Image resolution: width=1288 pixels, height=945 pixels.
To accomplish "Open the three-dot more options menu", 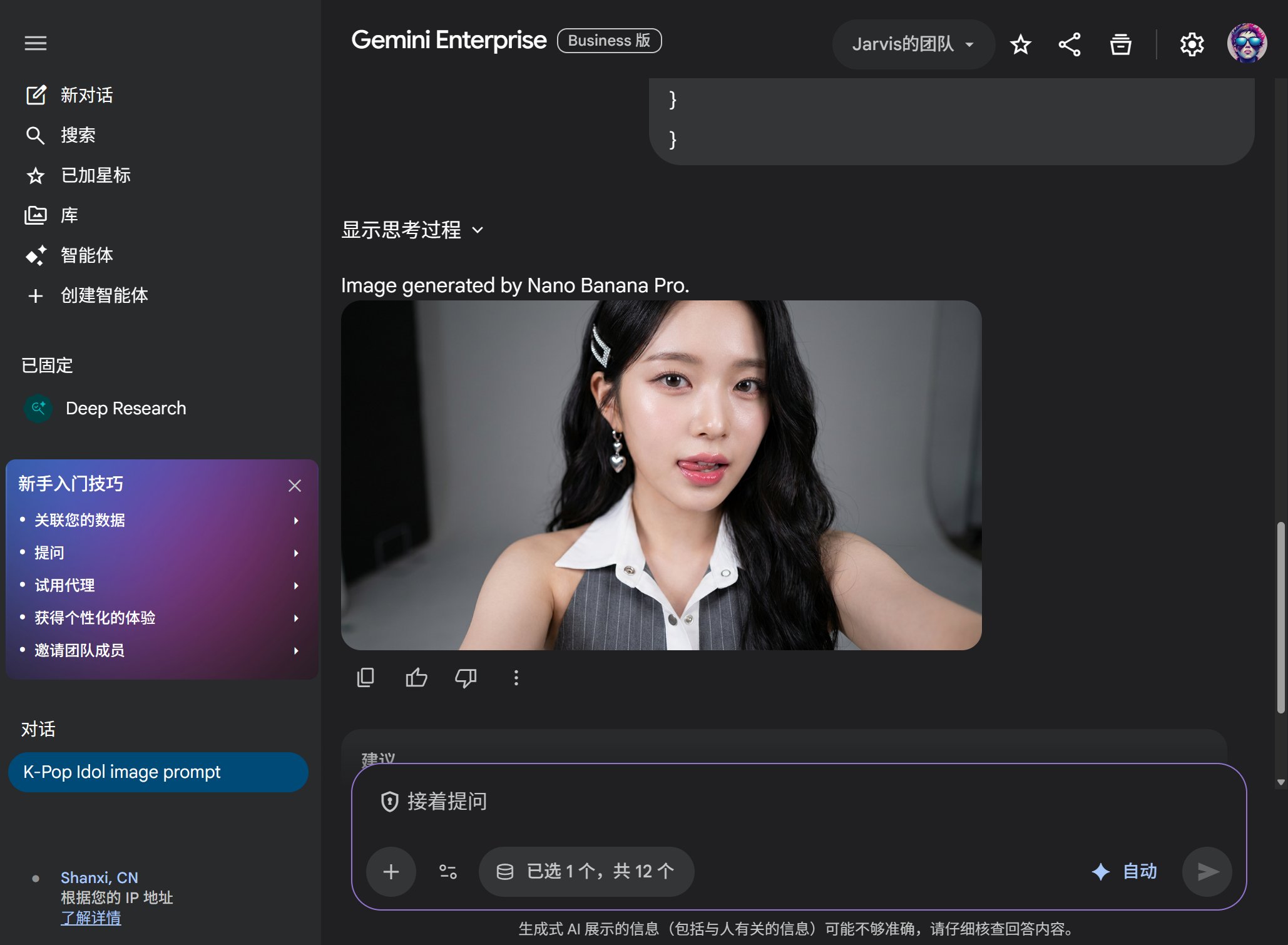I will click(x=516, y=678).
